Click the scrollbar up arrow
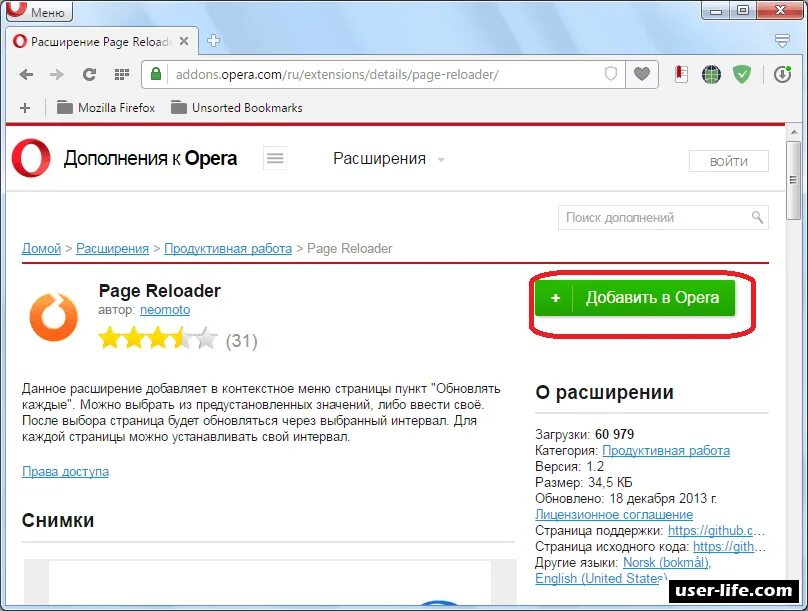This screenshot has width=808, height=611. [793, 132]
